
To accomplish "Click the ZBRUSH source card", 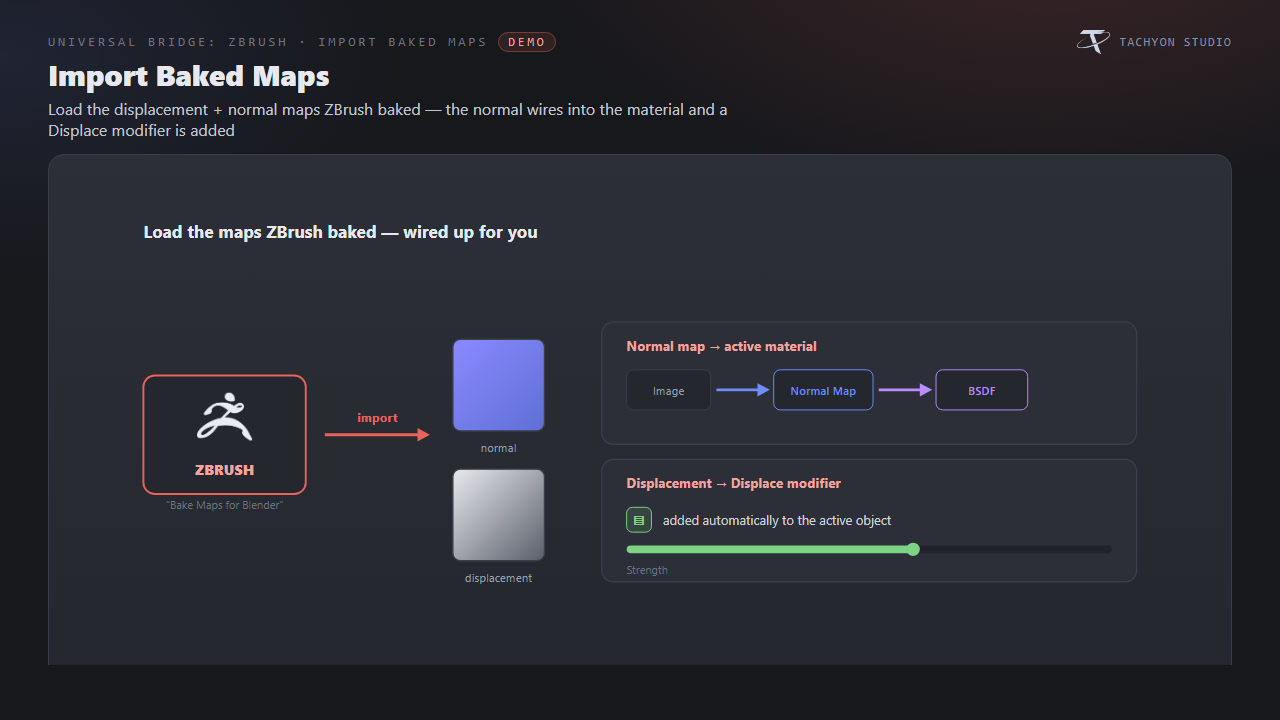I will (x=224, y=435).
